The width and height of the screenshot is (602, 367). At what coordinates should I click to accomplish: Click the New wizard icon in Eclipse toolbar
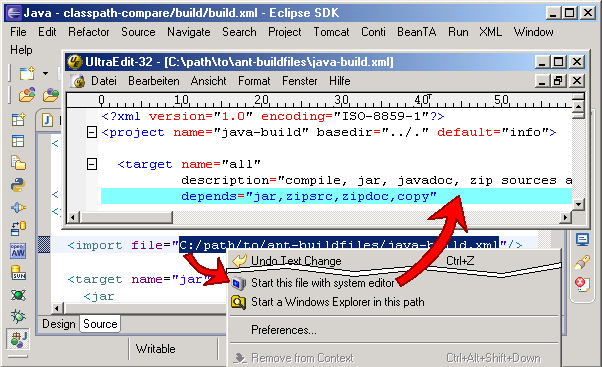27,73
